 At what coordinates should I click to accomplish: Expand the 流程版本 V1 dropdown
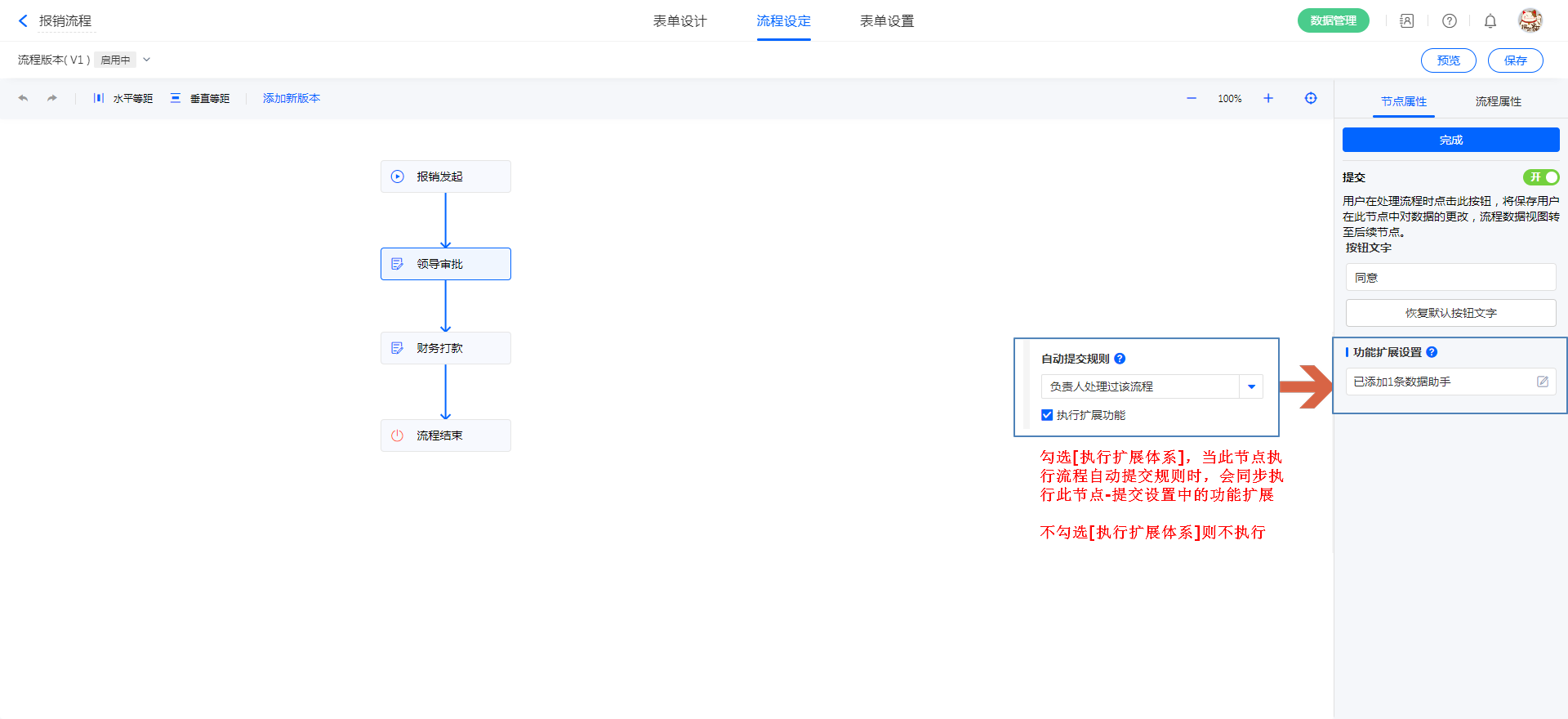pyautogui.click(x=147, y=60)
